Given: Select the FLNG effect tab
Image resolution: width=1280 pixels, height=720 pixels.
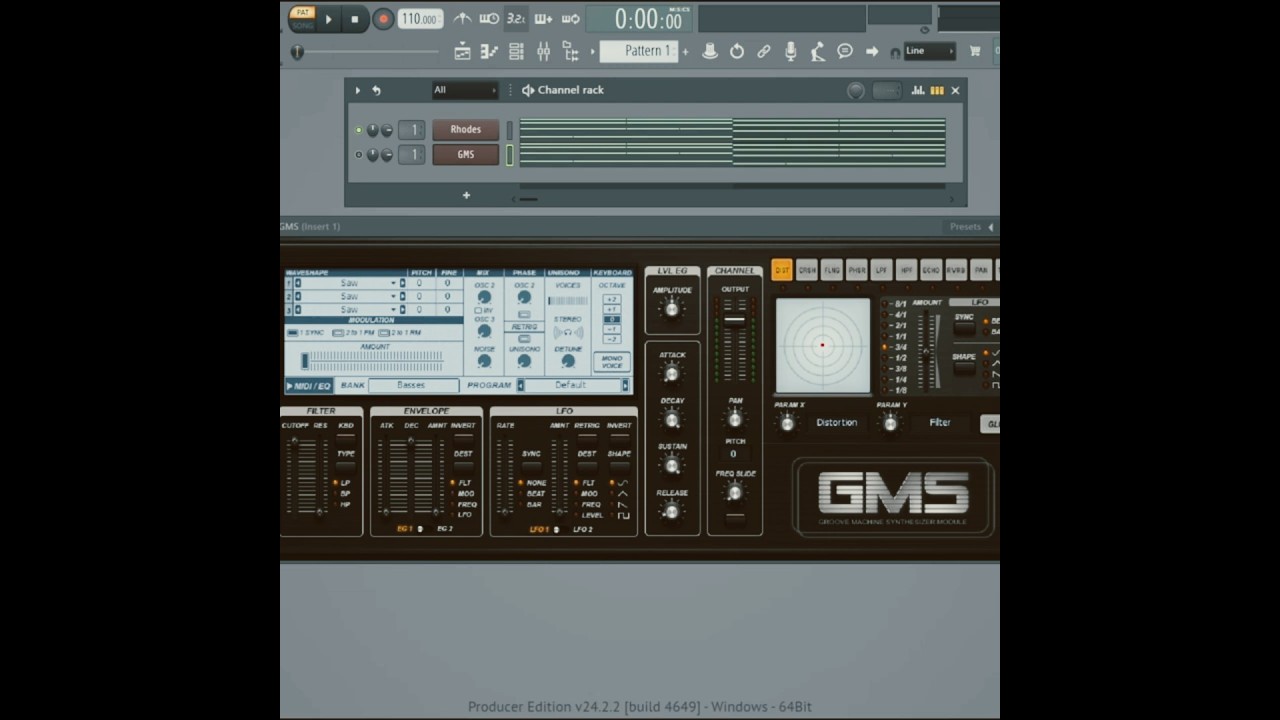Looking at the screenshot, I should pyautogui.click(x=832, y=270).
